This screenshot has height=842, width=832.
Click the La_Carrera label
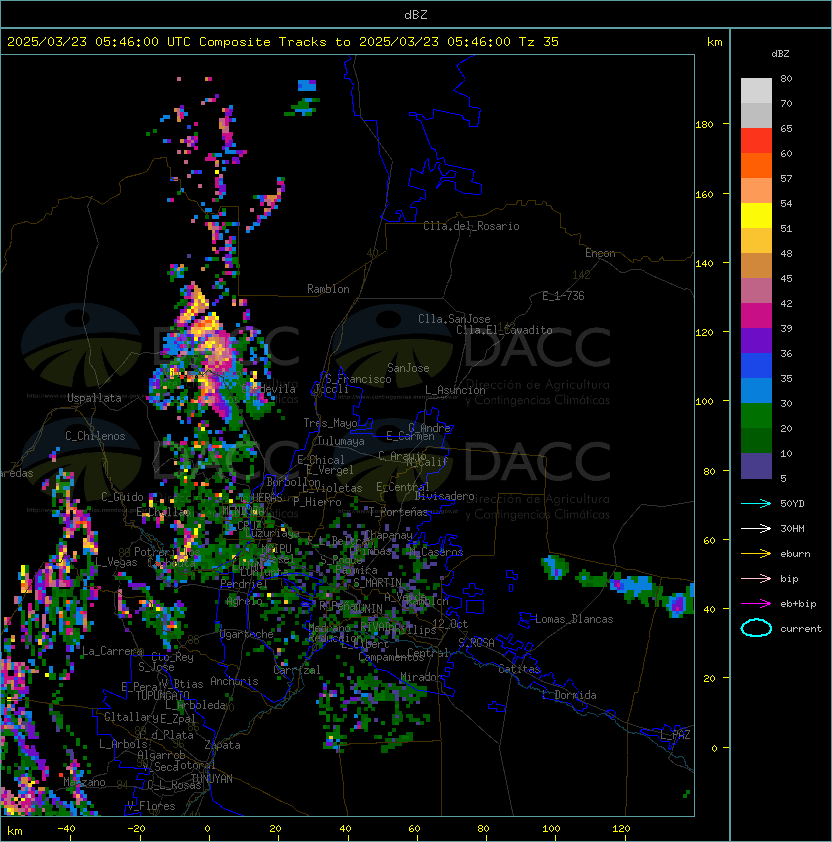pyautogui.click(x=113, y=651)
